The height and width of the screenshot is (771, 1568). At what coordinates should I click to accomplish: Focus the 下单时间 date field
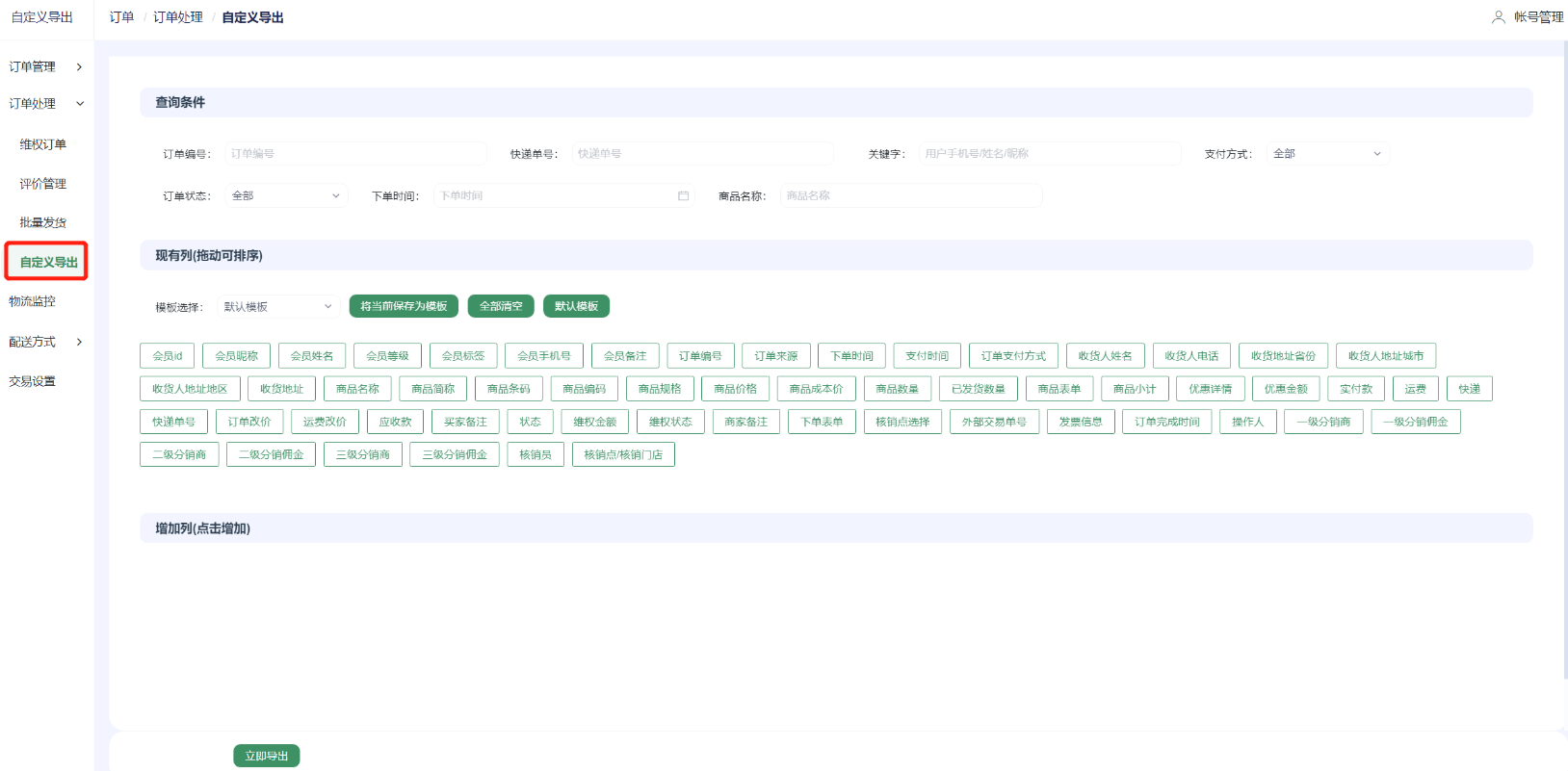point(564,195)
